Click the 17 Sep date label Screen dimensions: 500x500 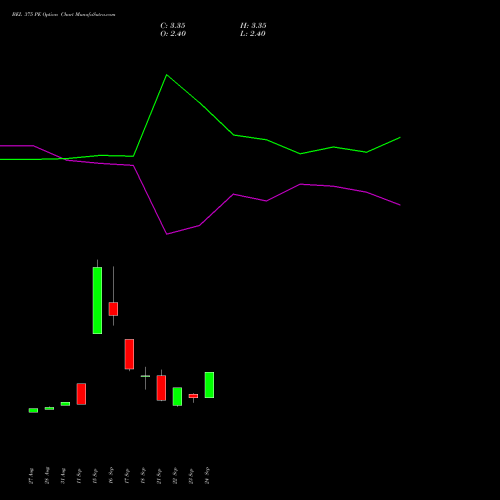(127, 476)
